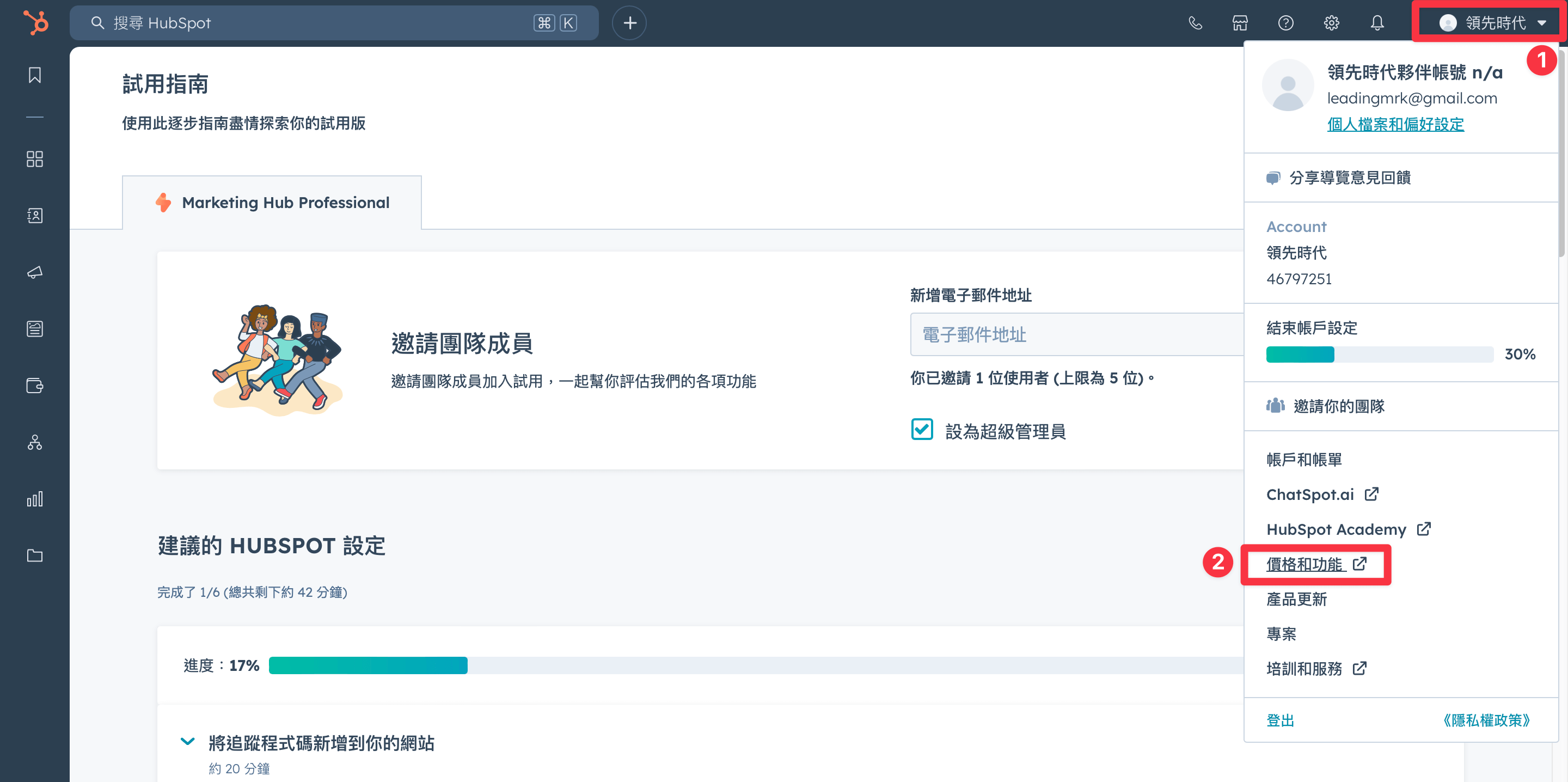Click external link icon beside HubSpot Academy

point(1424,529)
